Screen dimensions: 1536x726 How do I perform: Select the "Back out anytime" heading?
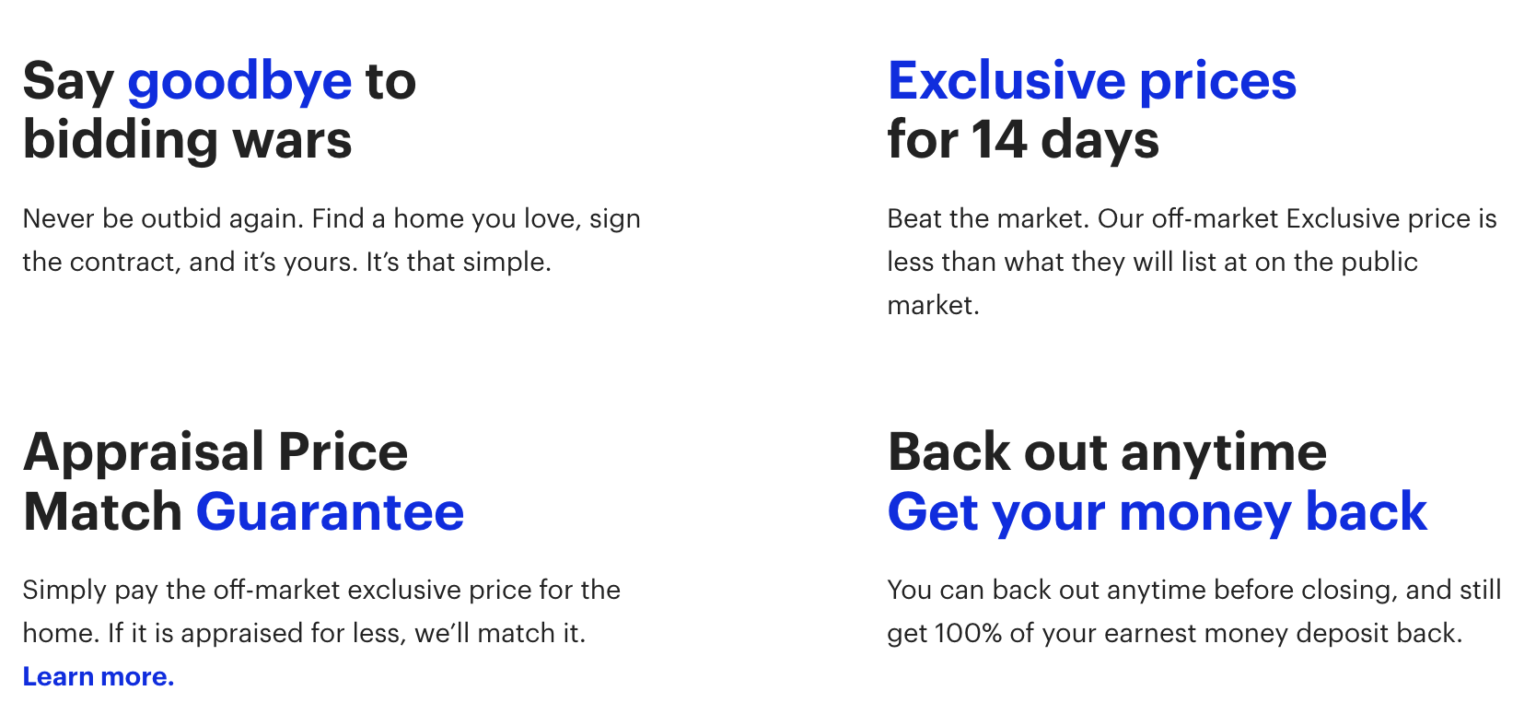(x=1107, y=452)
